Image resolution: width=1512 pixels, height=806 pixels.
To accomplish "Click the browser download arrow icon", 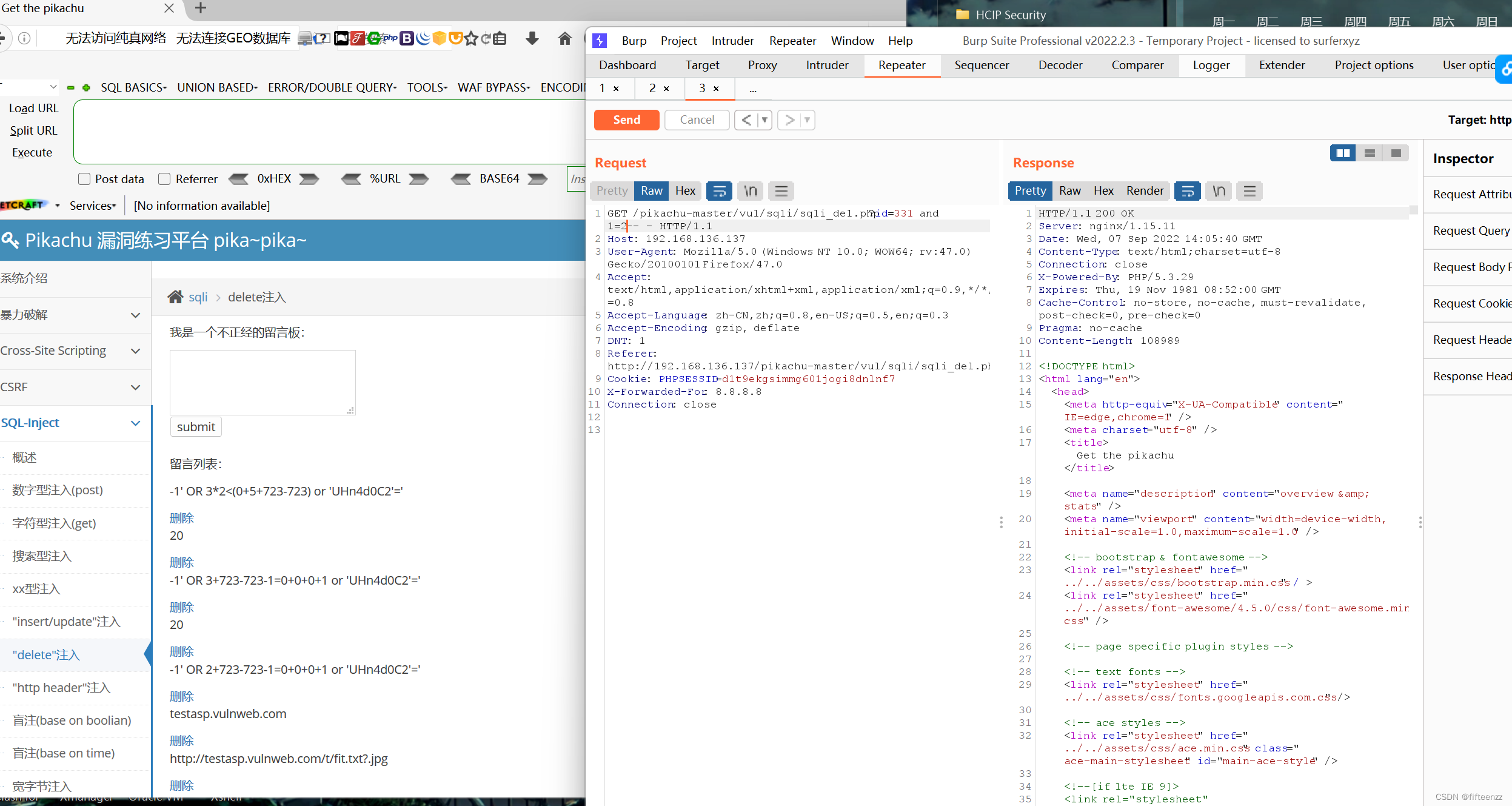I will pos(532,38).
